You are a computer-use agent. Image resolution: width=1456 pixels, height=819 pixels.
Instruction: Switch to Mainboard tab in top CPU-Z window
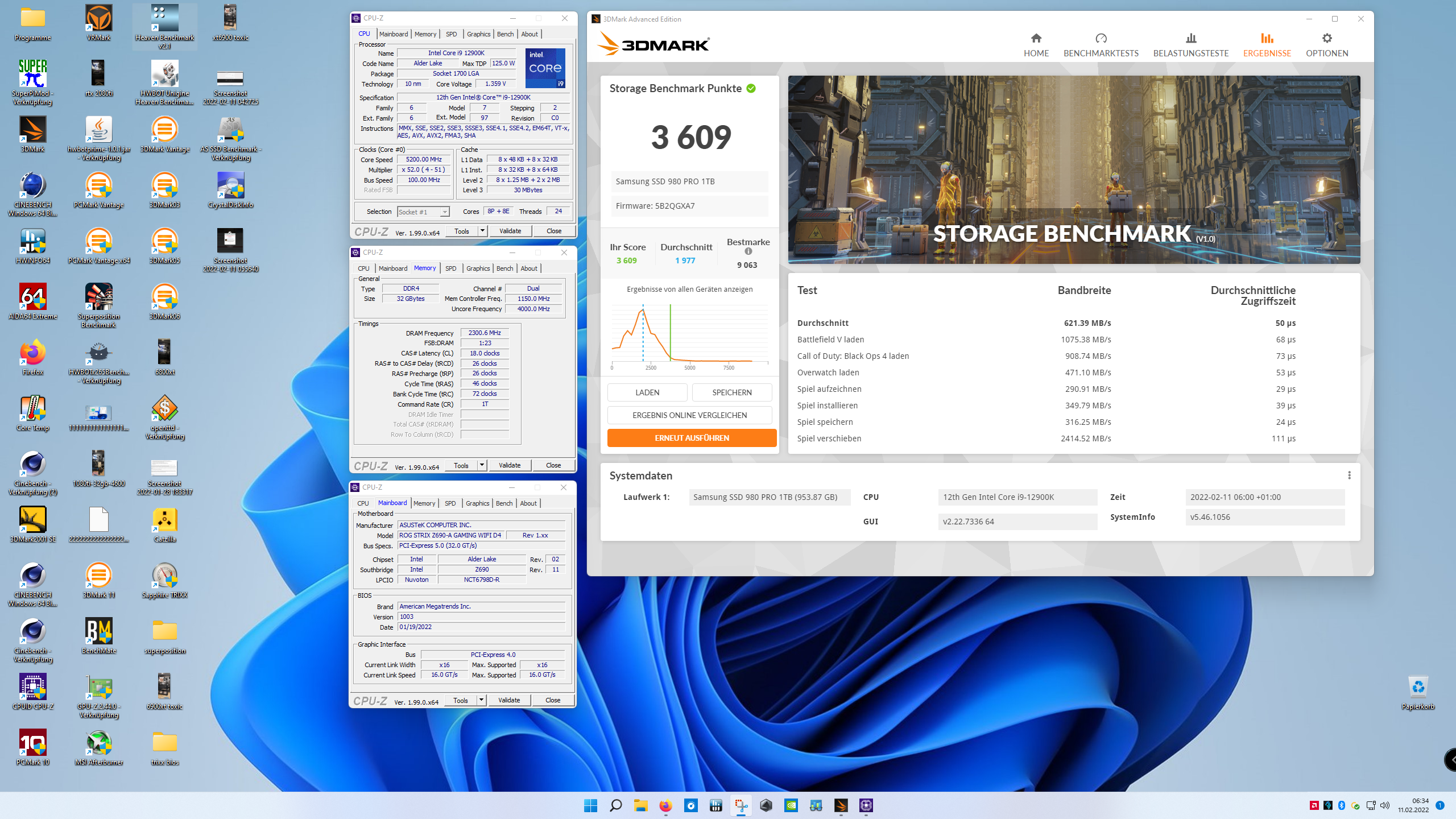click(394, 34)
